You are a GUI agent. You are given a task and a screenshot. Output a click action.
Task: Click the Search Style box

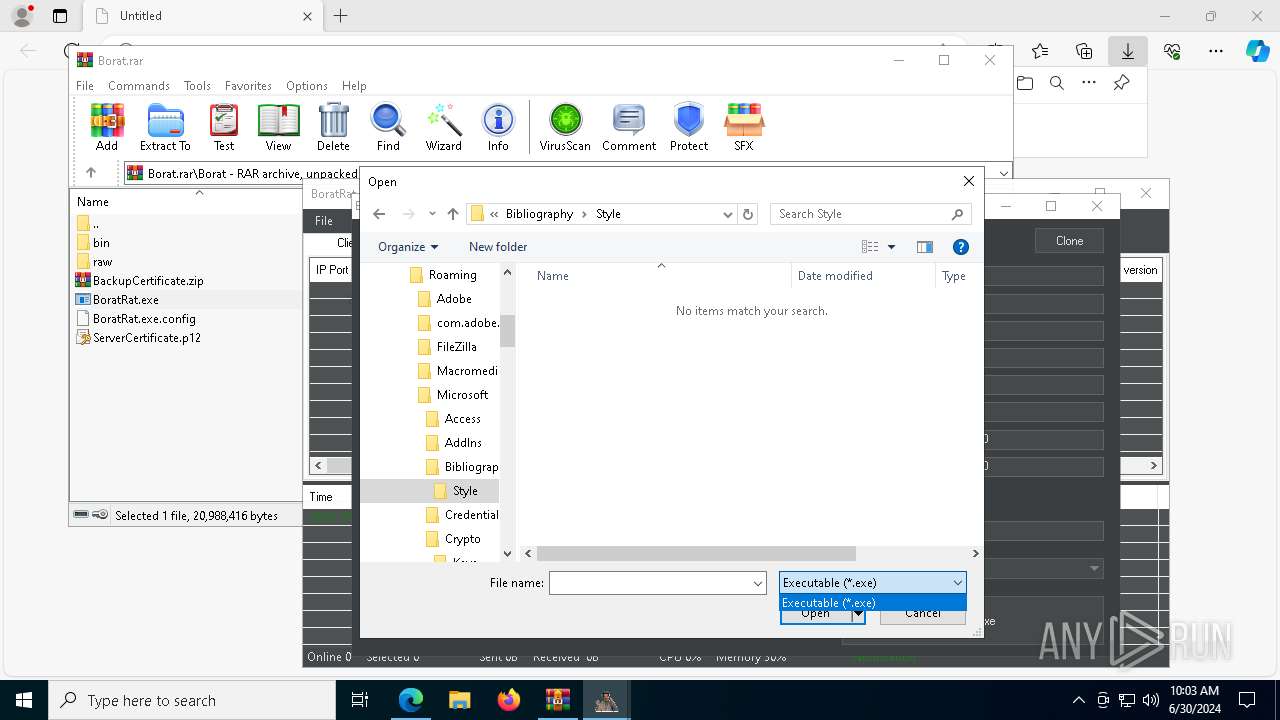point(871,214)
